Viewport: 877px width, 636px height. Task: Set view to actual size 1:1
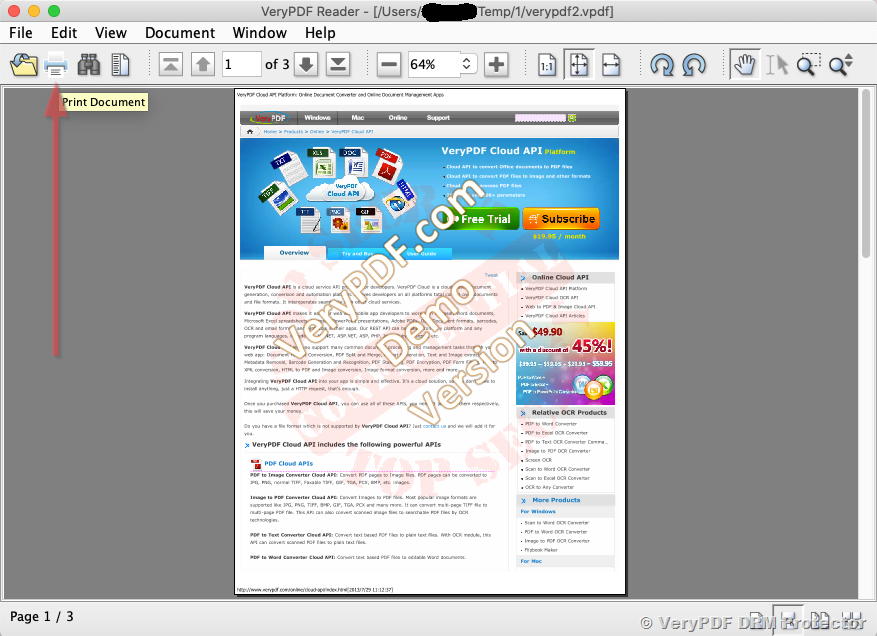click(547, 65)
